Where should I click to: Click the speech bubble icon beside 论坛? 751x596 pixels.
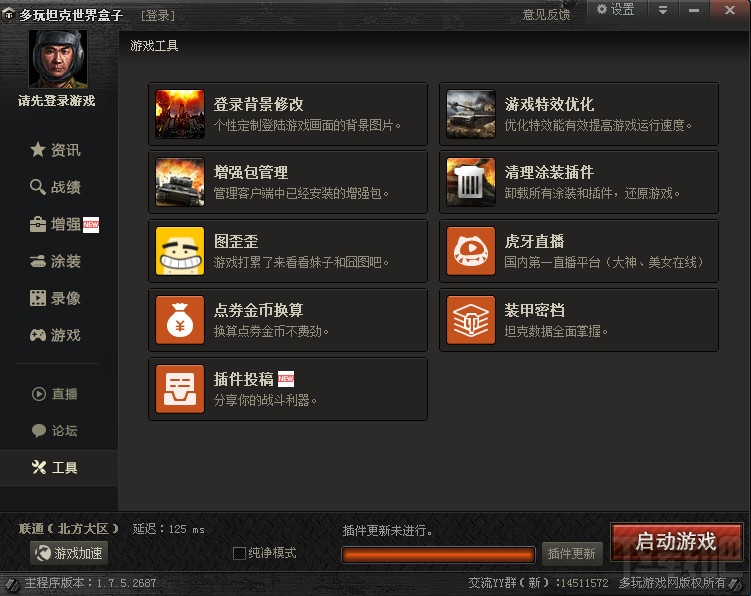(39, 431)
